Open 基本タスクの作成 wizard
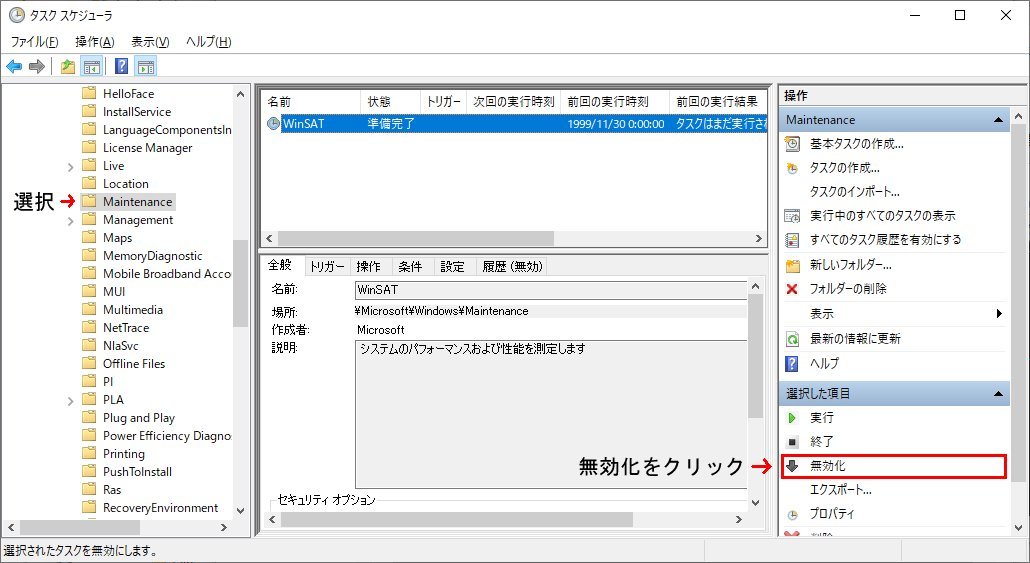The height and width of the screenshot is (563, 1030). point(856,144)
